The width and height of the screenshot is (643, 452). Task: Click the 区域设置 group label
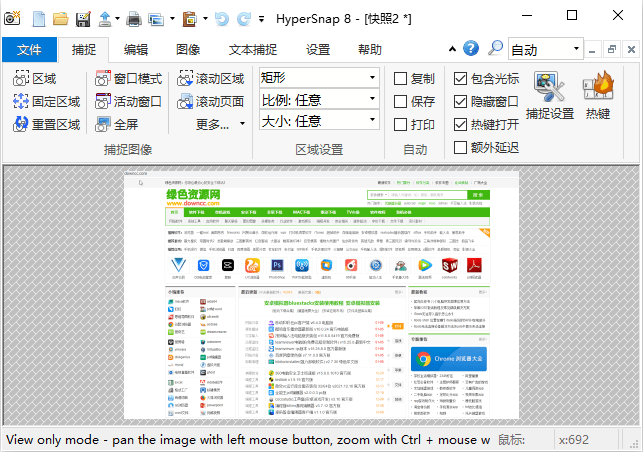click(x=319, y=150)
